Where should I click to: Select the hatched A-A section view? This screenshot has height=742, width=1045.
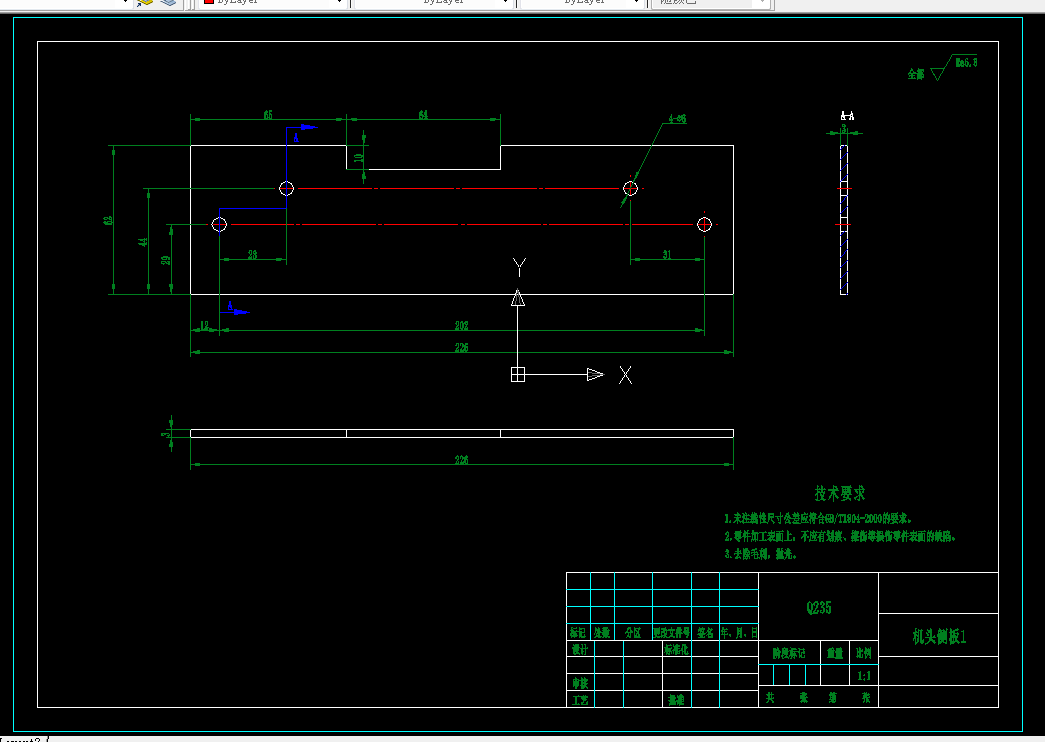pyautogui.click(x=844, y=220)
